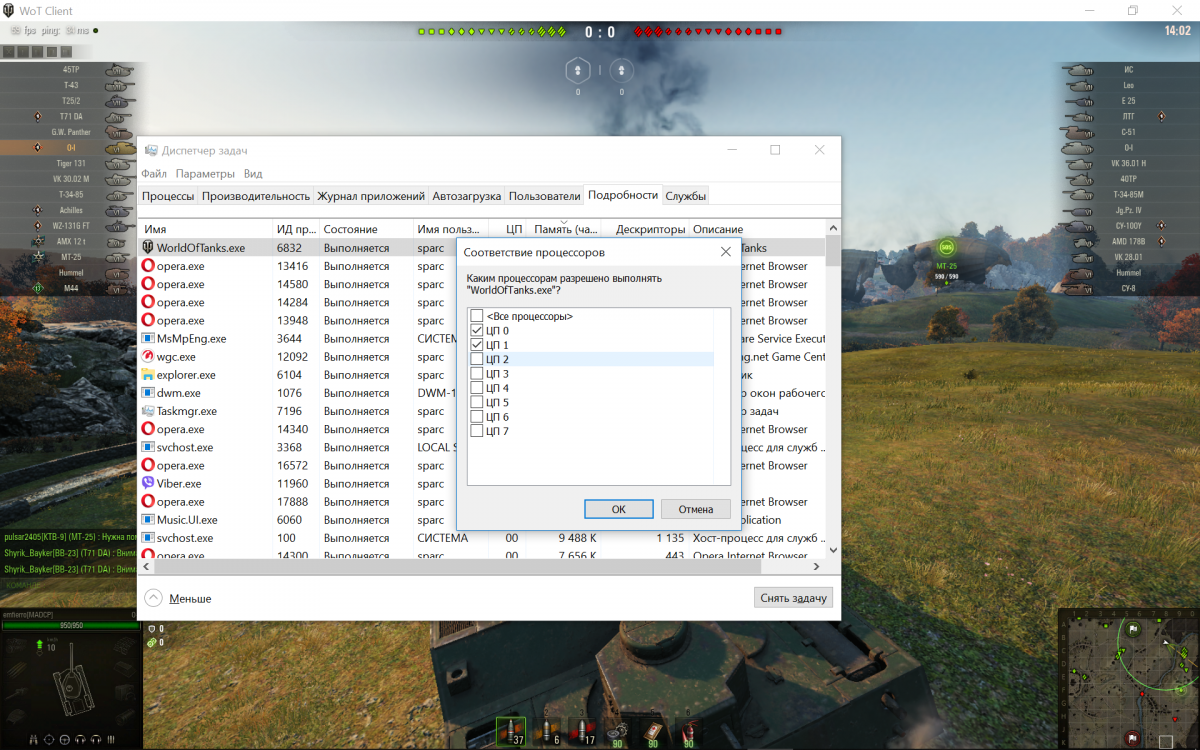Click the wgc.exe process icon

pyautogui.click(x=148, y=357)
